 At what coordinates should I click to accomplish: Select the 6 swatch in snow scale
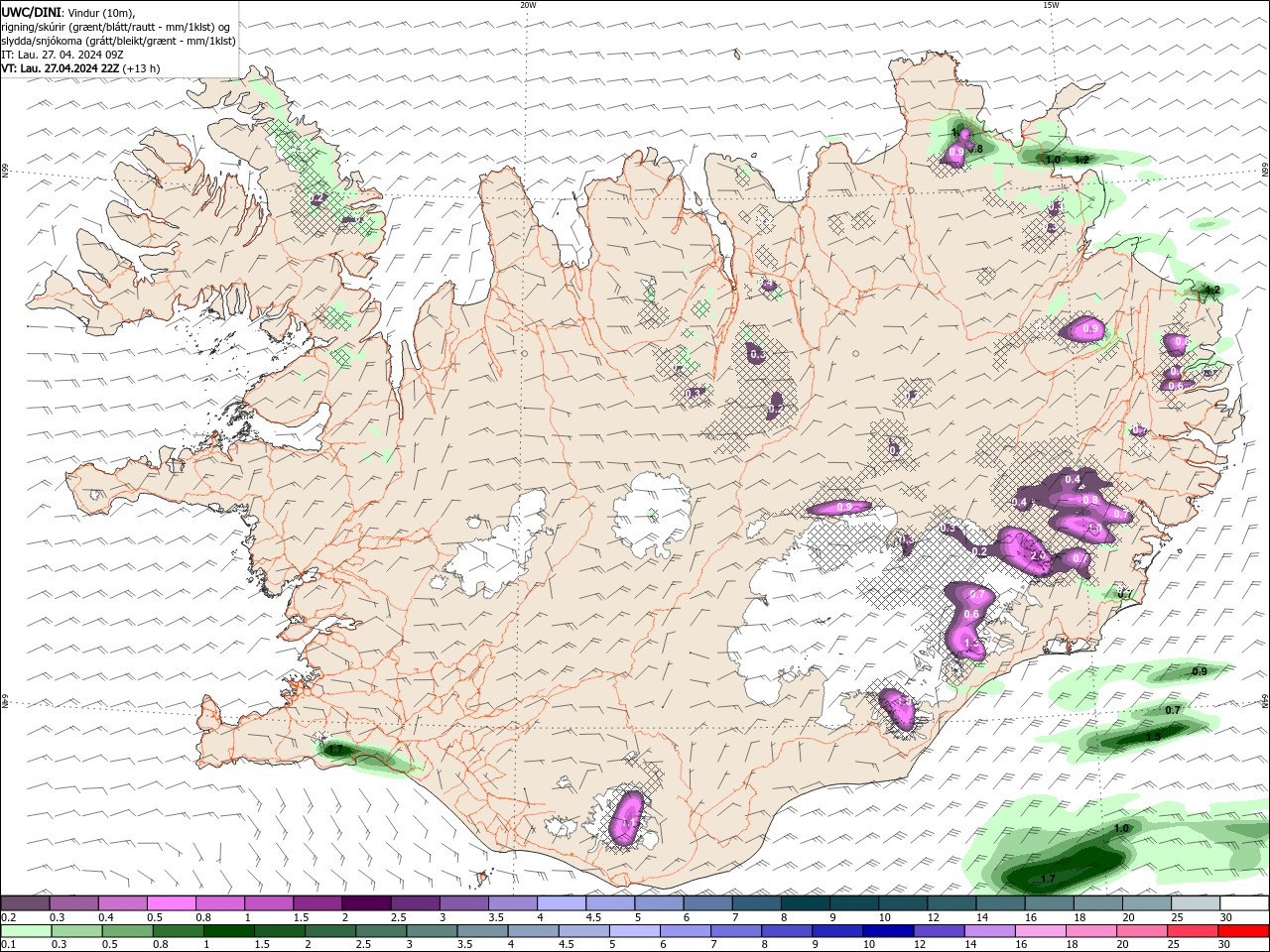pyautogui.click(x=707, y=903)
